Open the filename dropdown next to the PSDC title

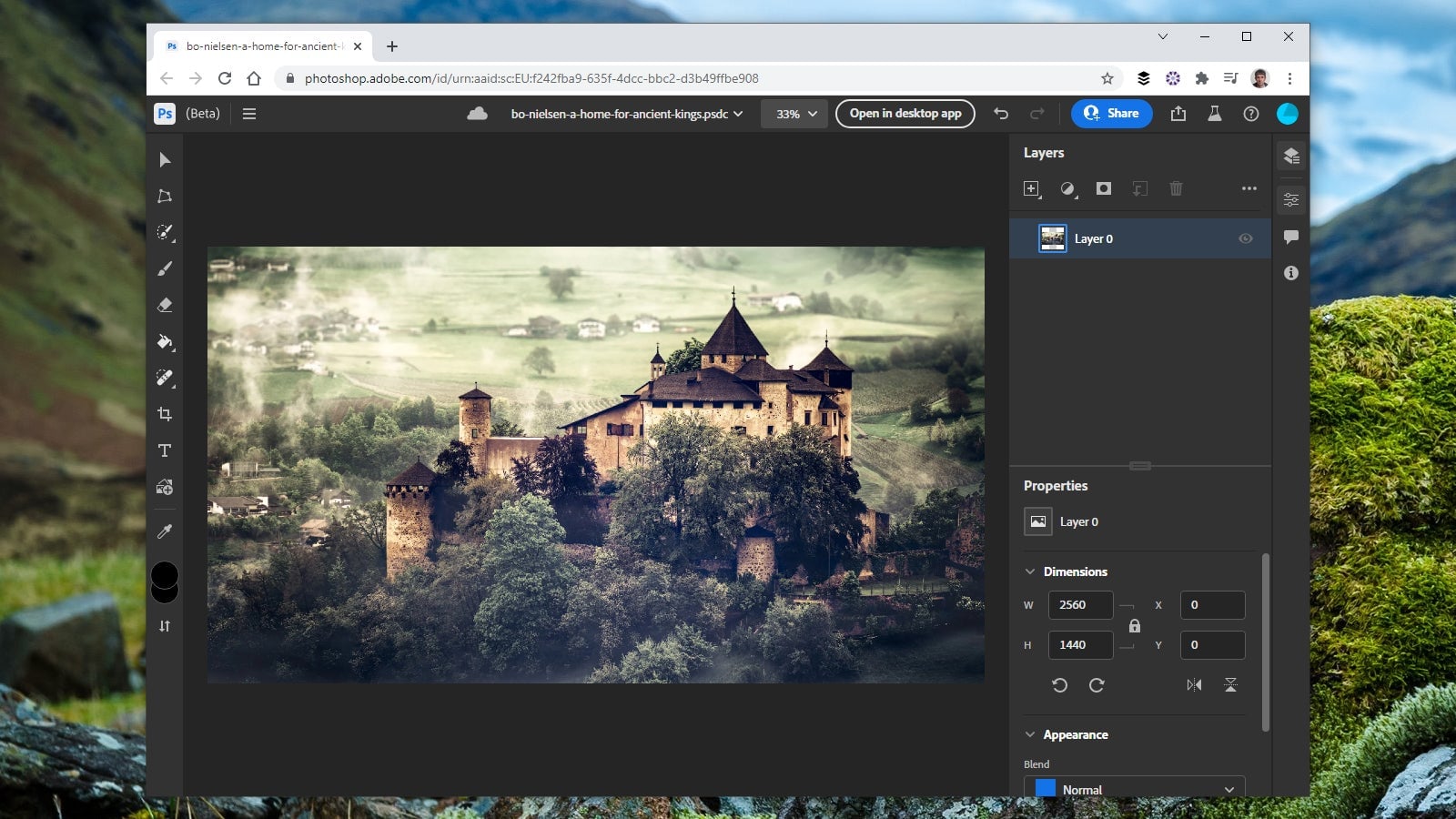[x=740, y=114]
